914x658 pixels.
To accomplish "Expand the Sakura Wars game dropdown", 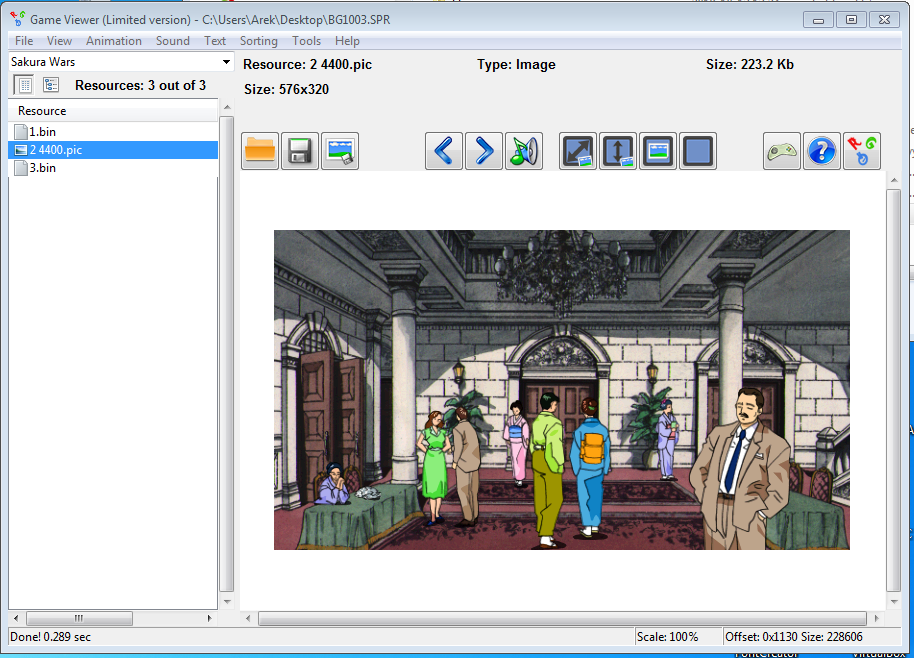I will coord(226,62).
